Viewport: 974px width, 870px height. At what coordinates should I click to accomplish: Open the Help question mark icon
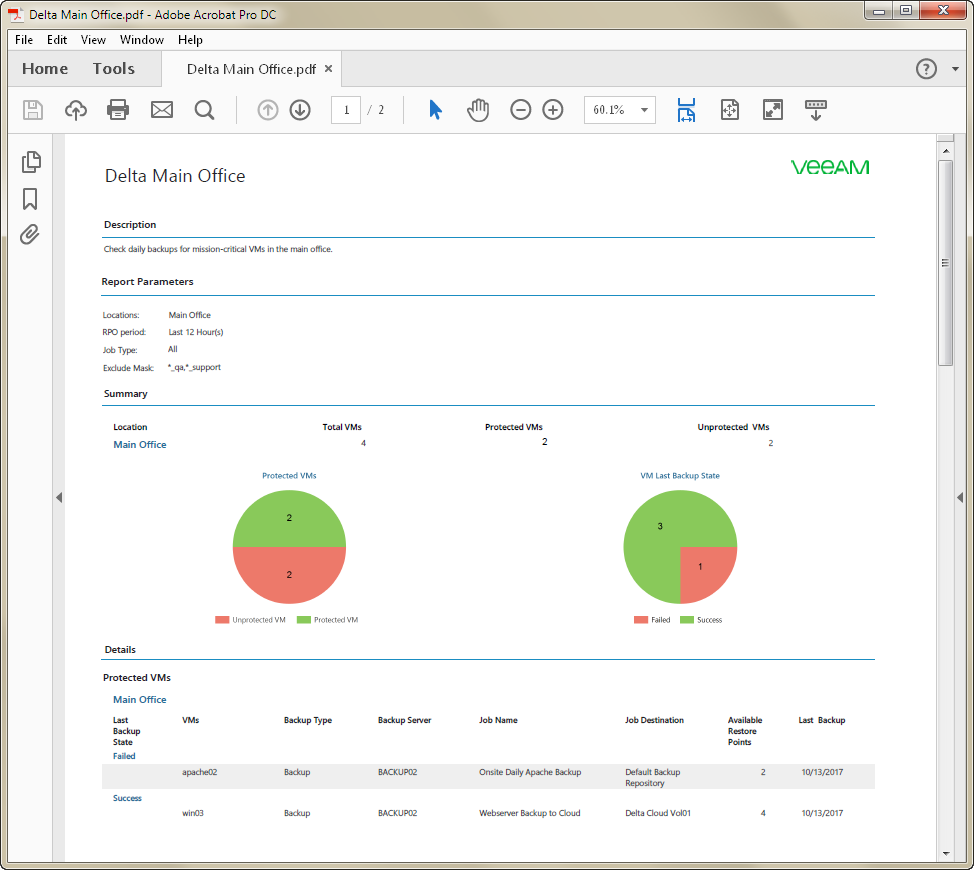click(x=926, y=69)
